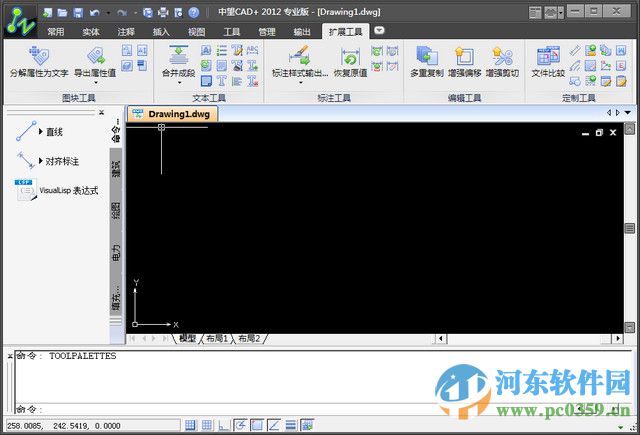The height and width of the screenshot is (435, 640).
Task: Expand the 导出属性值 dropdown arrow
Action: point(96,83)
